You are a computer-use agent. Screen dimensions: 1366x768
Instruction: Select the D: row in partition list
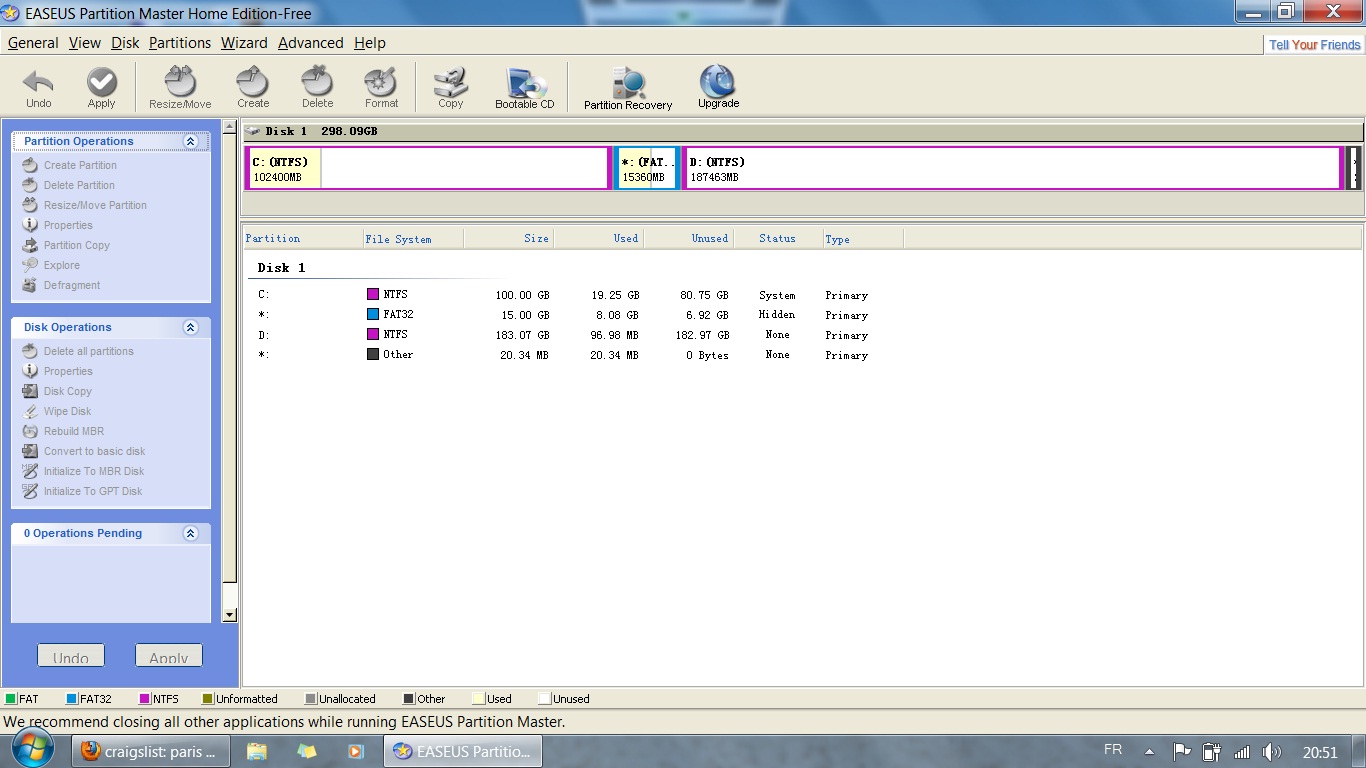coord(563,335)
